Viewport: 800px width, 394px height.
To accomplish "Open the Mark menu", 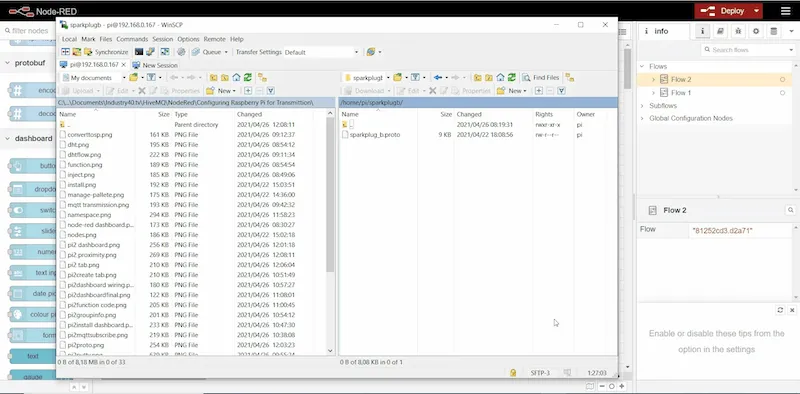I will point(88,39).
